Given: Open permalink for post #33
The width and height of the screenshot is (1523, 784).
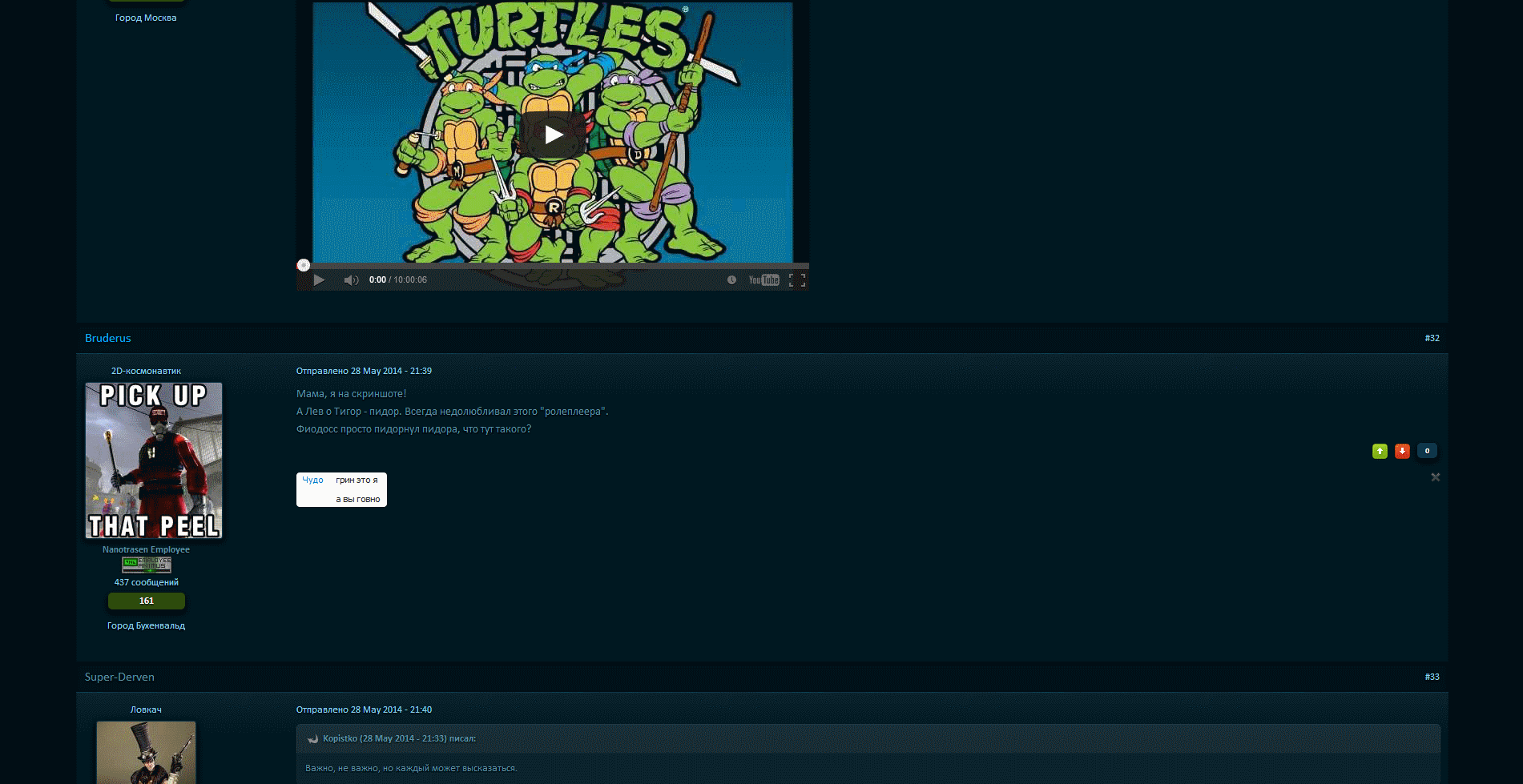Looking at the screenshot, I should click(x=1432, y=677).
